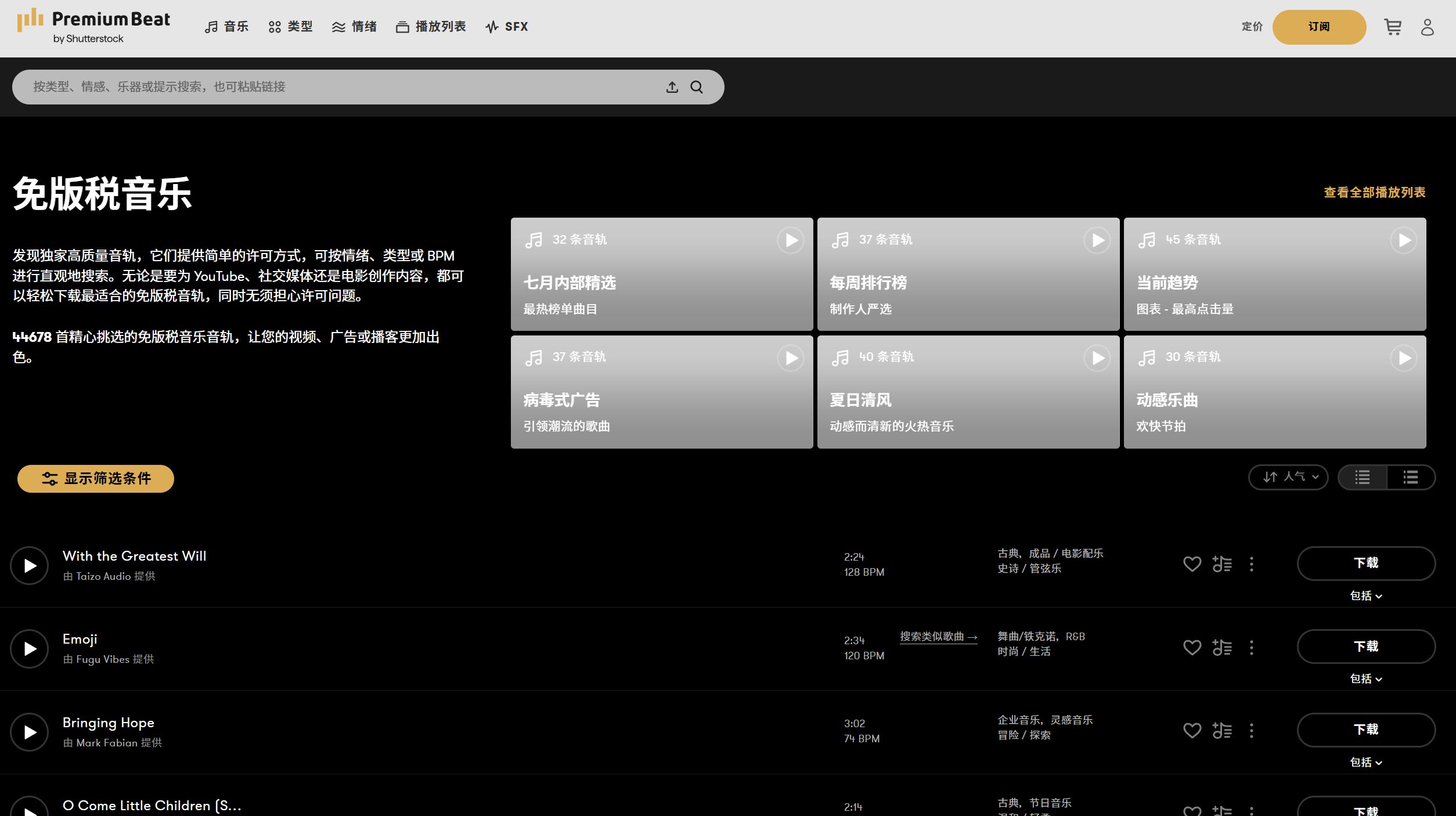
Task: Switch to detailed list view
Action: (1411, 478)
